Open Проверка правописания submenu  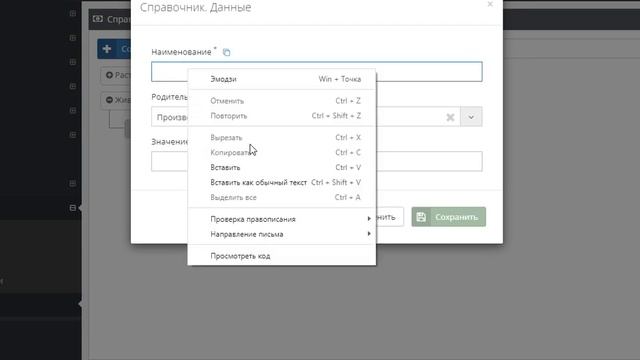tap(282, 219)
